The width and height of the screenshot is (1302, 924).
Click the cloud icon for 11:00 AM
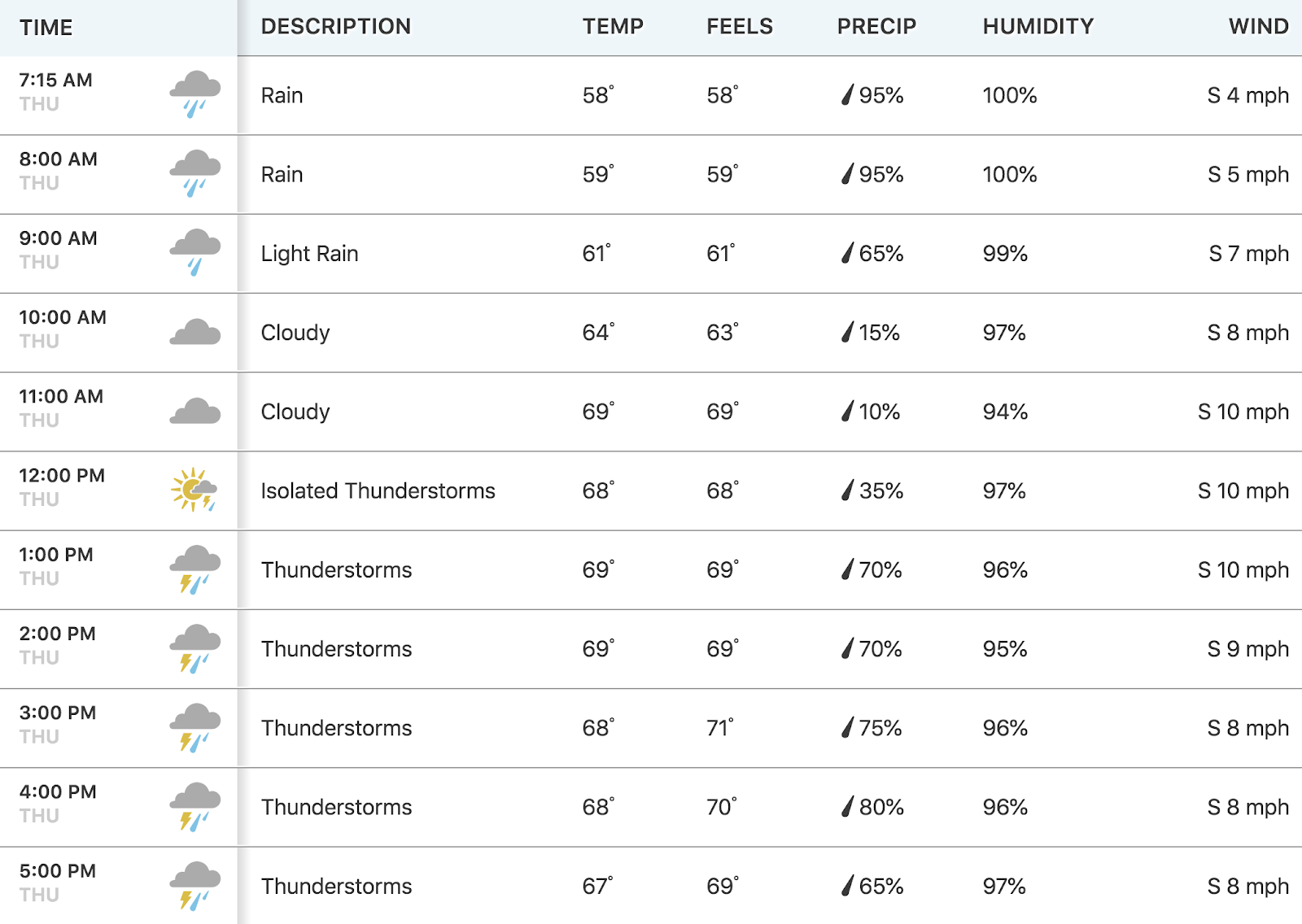point(194,411)
